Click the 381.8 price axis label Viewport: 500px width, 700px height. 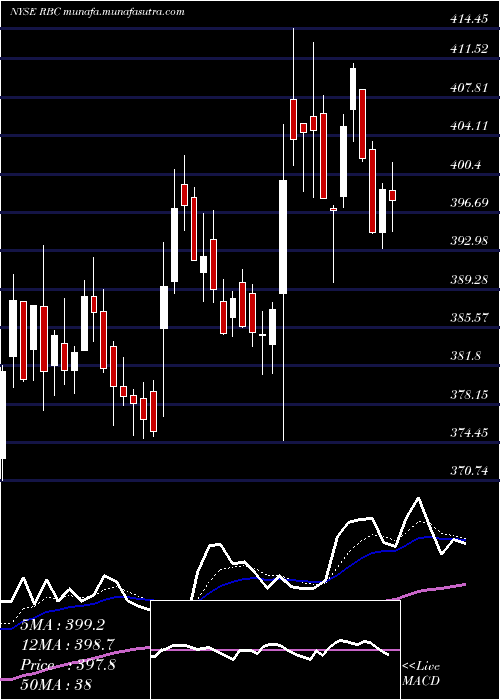point(465,356)
